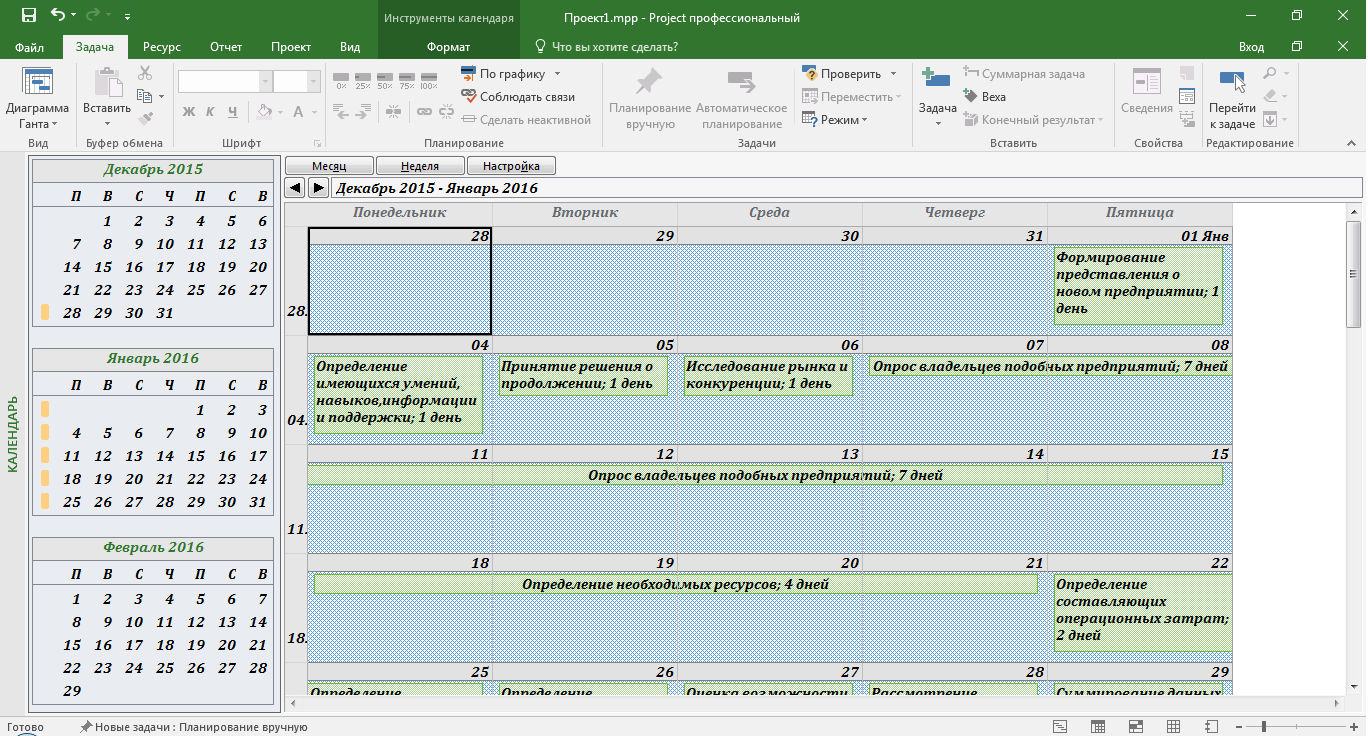This screenshot has height=736, width=1368.
Task: Click the Undo arrow icon
Action: (58, 16)
